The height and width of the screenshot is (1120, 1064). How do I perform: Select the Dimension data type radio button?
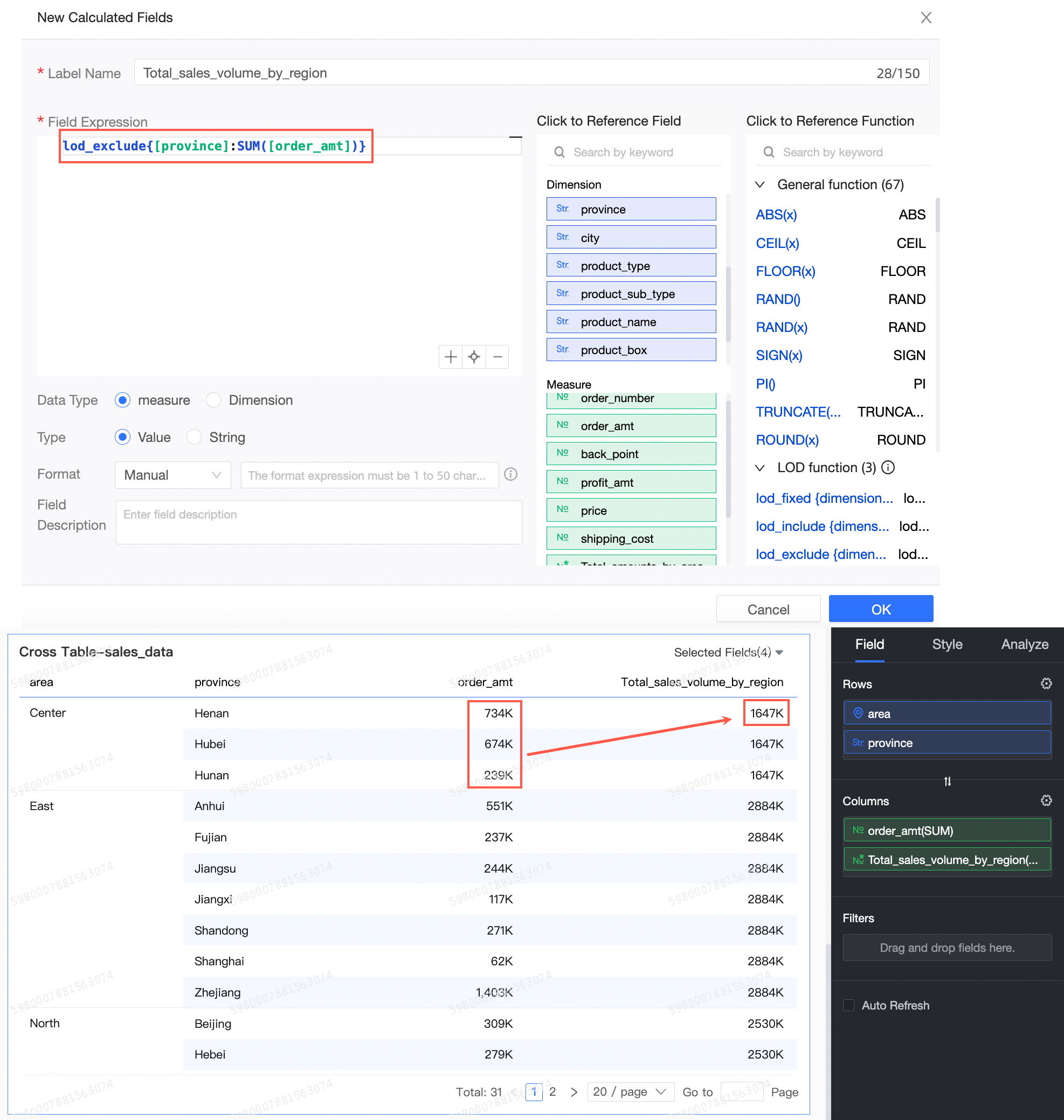coord(213,400)
